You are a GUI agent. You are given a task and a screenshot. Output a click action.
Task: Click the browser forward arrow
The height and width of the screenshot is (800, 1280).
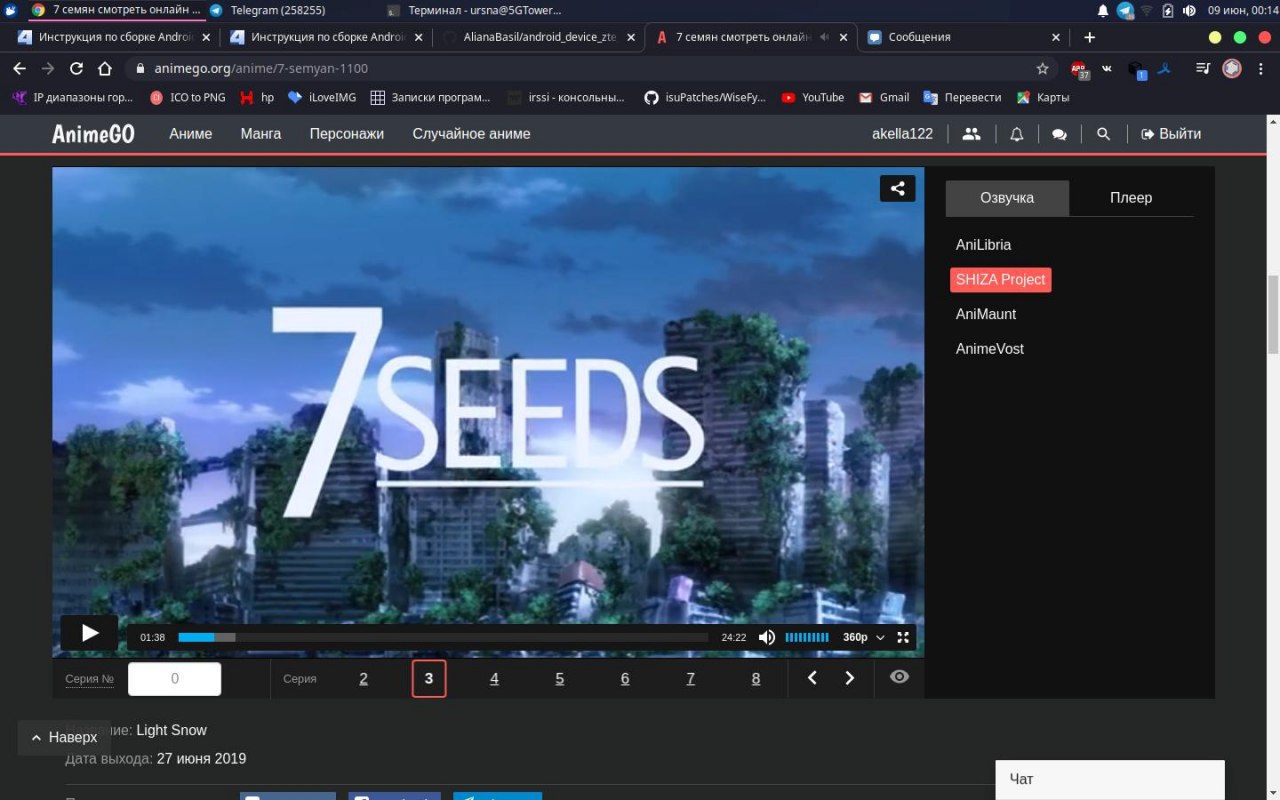click(x=47, y=69)
